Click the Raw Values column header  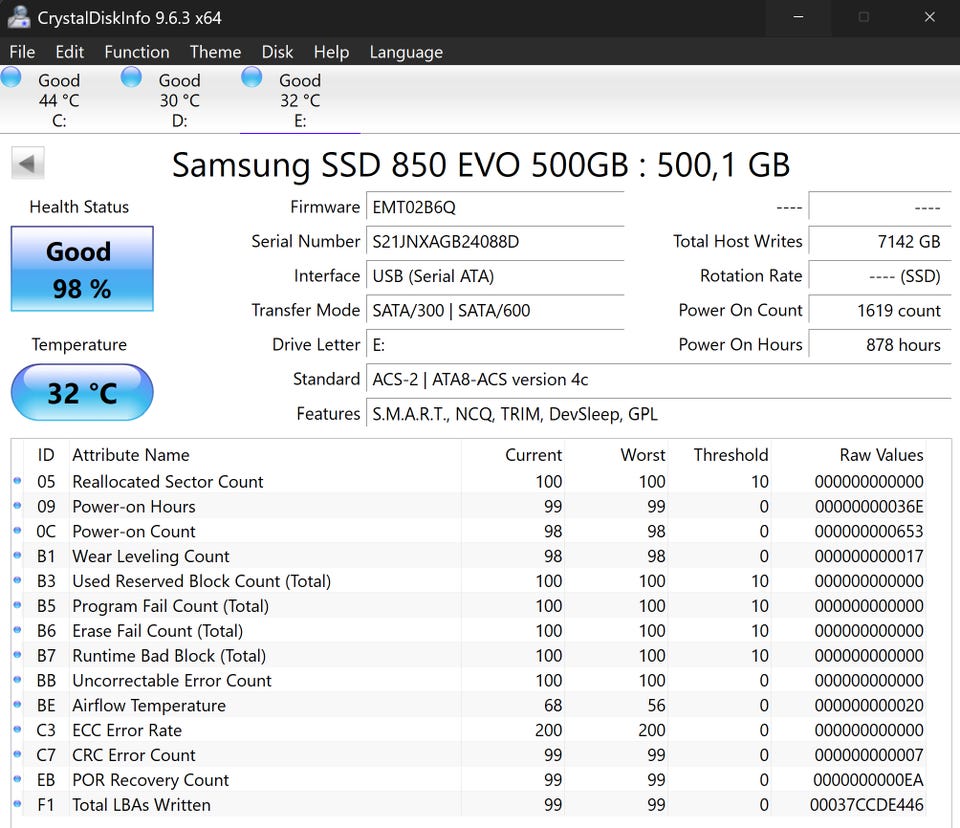pyautogui.click(x=880, y=455)
